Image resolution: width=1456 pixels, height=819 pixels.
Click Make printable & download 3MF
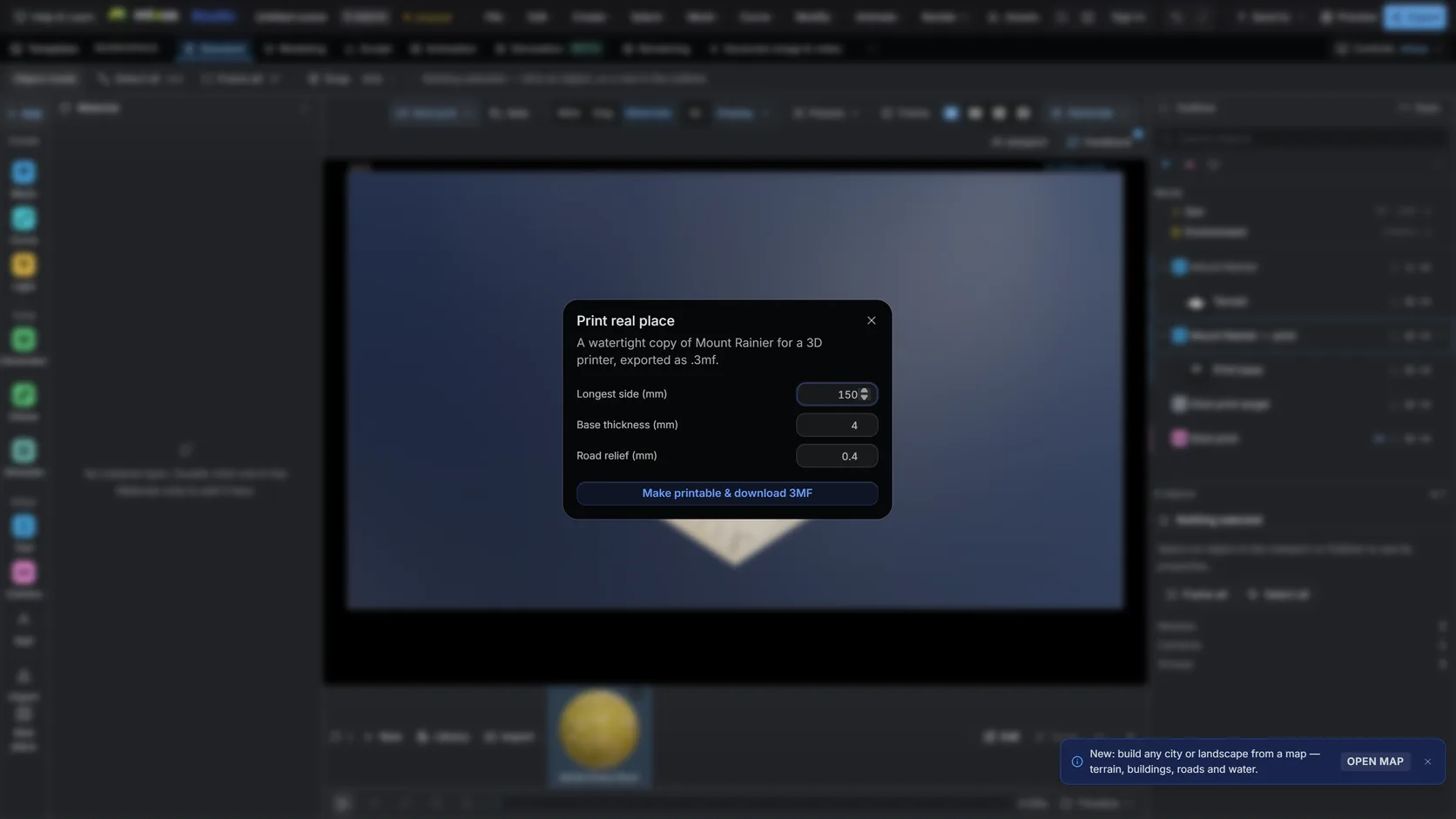coord(727,493)
